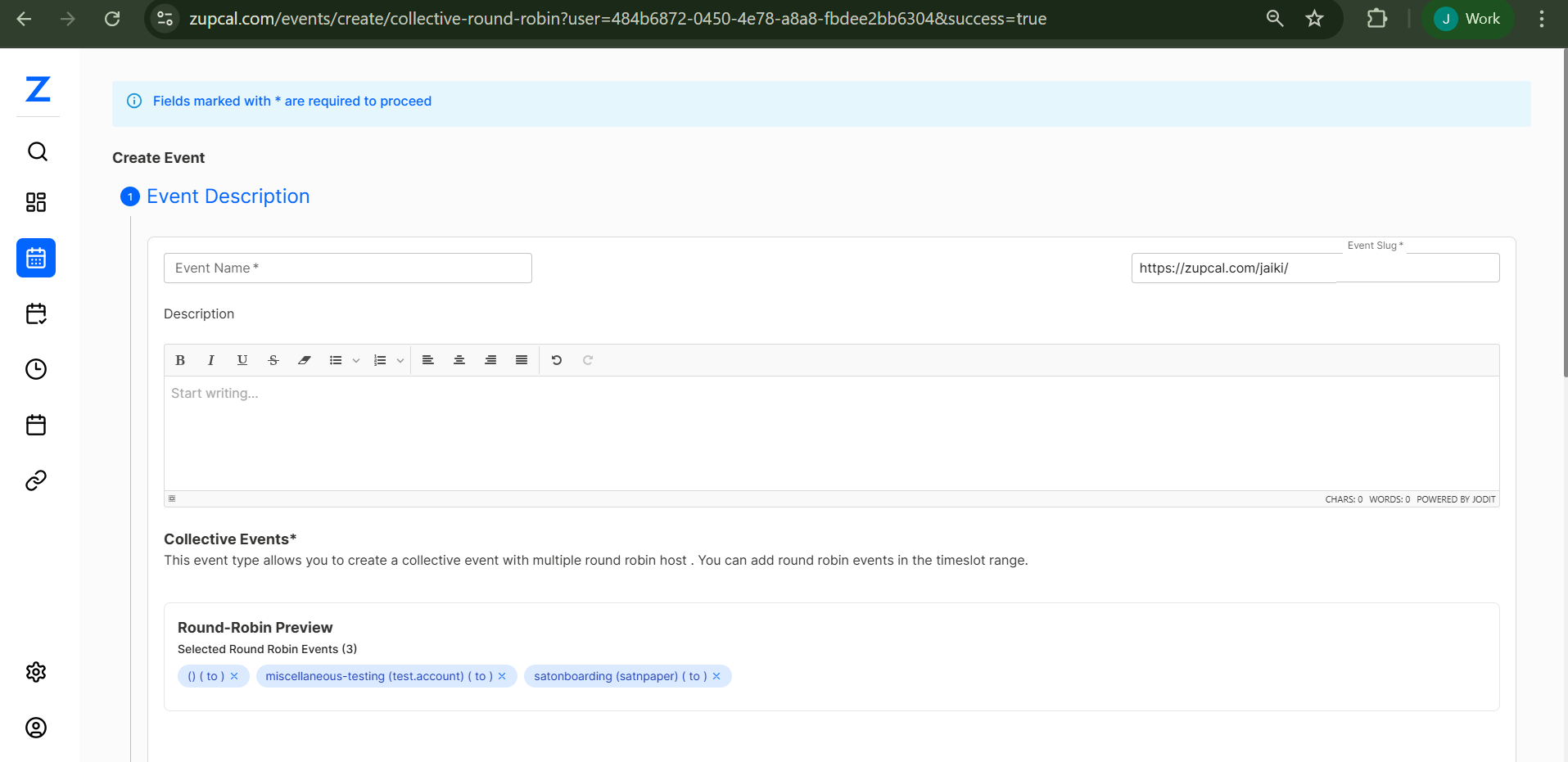Open the clock availability icon in sidebar

[x=36, y=369]
